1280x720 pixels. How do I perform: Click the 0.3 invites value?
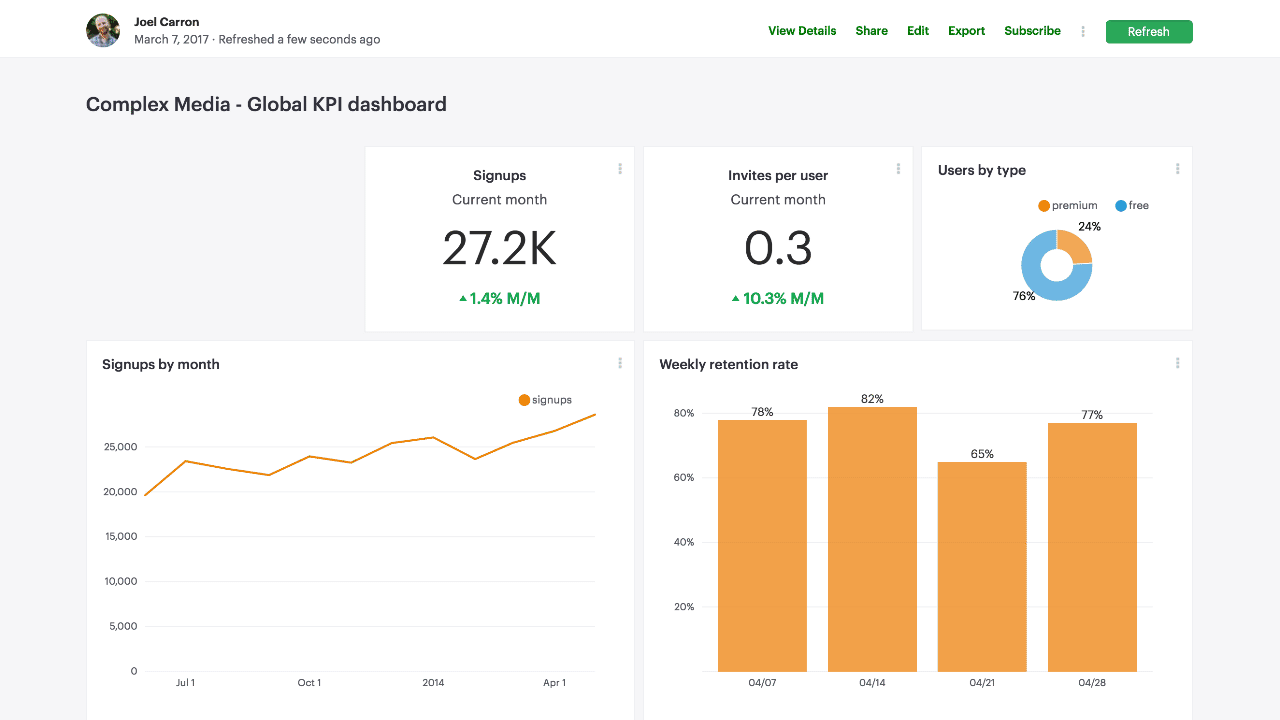pyautogui.click(x=778, y=248)
